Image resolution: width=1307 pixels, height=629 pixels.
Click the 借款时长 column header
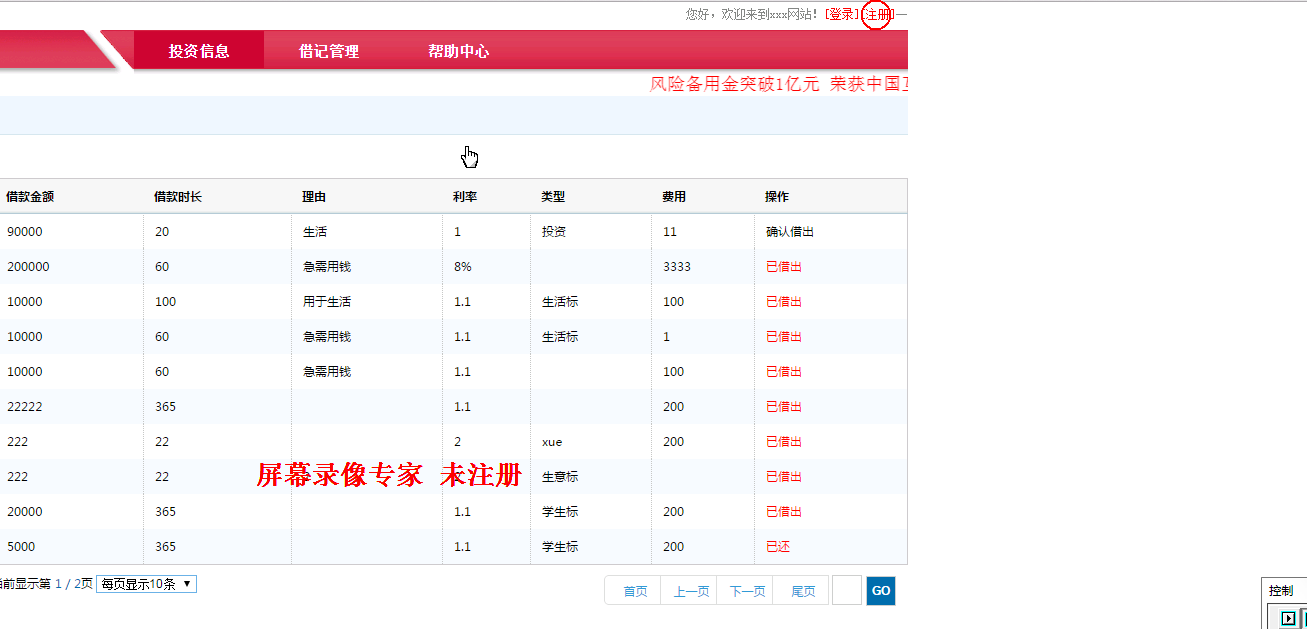(178, 197)
